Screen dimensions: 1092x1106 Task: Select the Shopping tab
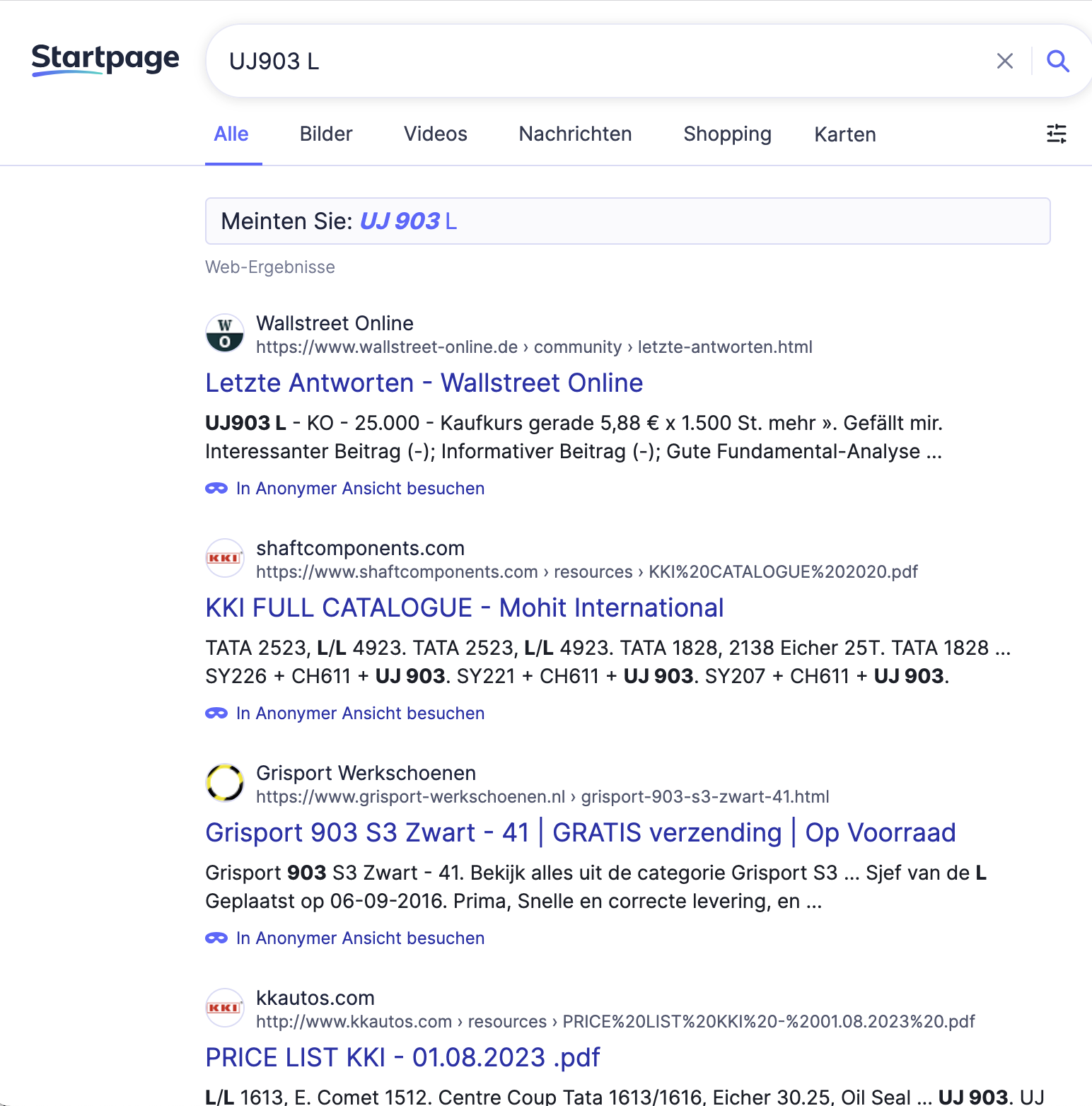(x=727, y=134)
